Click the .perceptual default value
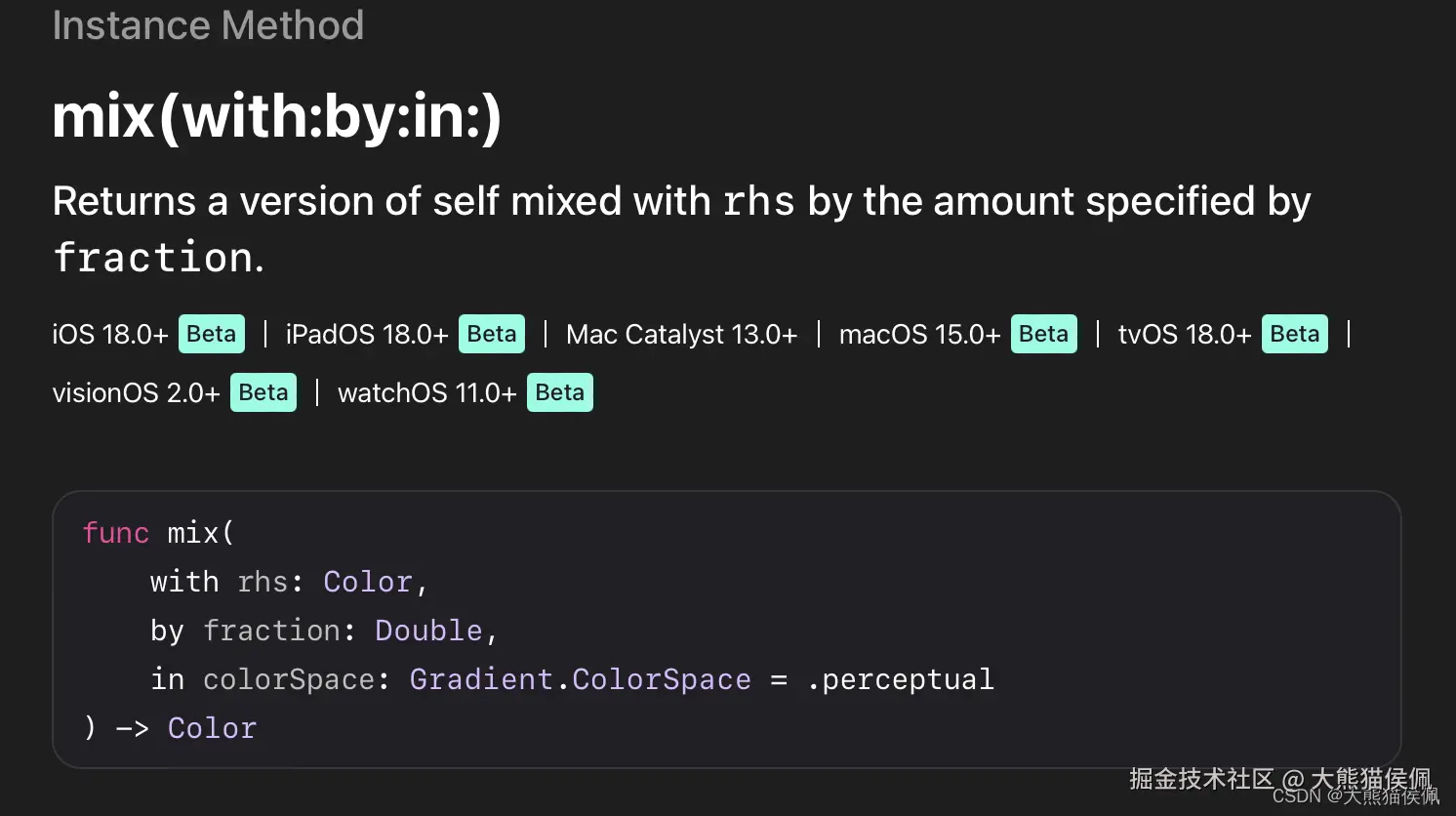The height and width of the screenshot is (816, 1456). pyautogui.click(x=900, y=679)
